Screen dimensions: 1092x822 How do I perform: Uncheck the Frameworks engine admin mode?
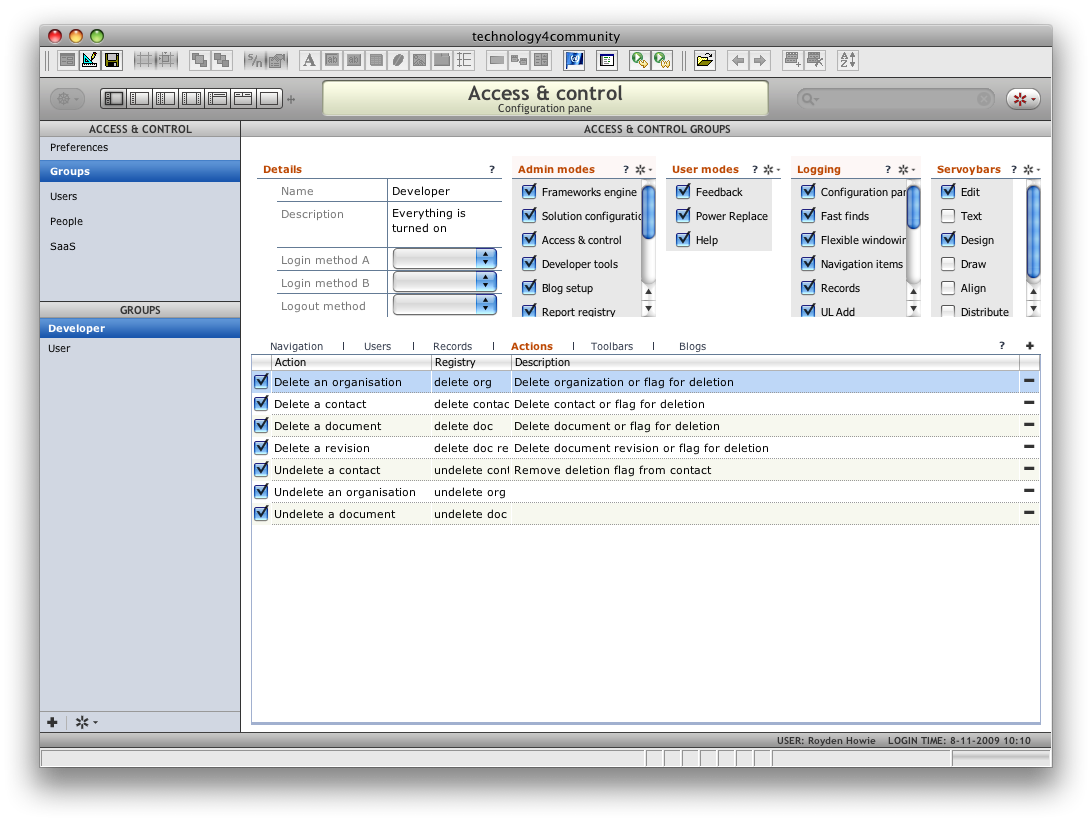tap(530, 191)
